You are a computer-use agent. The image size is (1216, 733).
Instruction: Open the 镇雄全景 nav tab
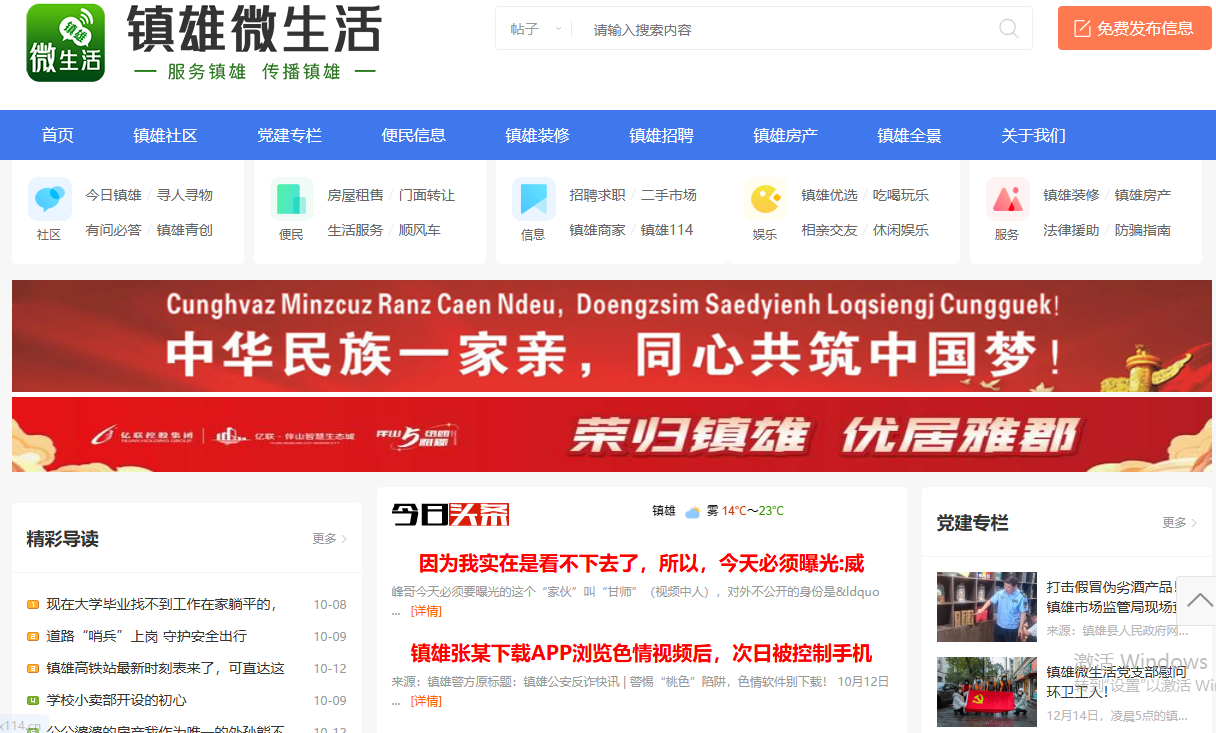point(910,135)
